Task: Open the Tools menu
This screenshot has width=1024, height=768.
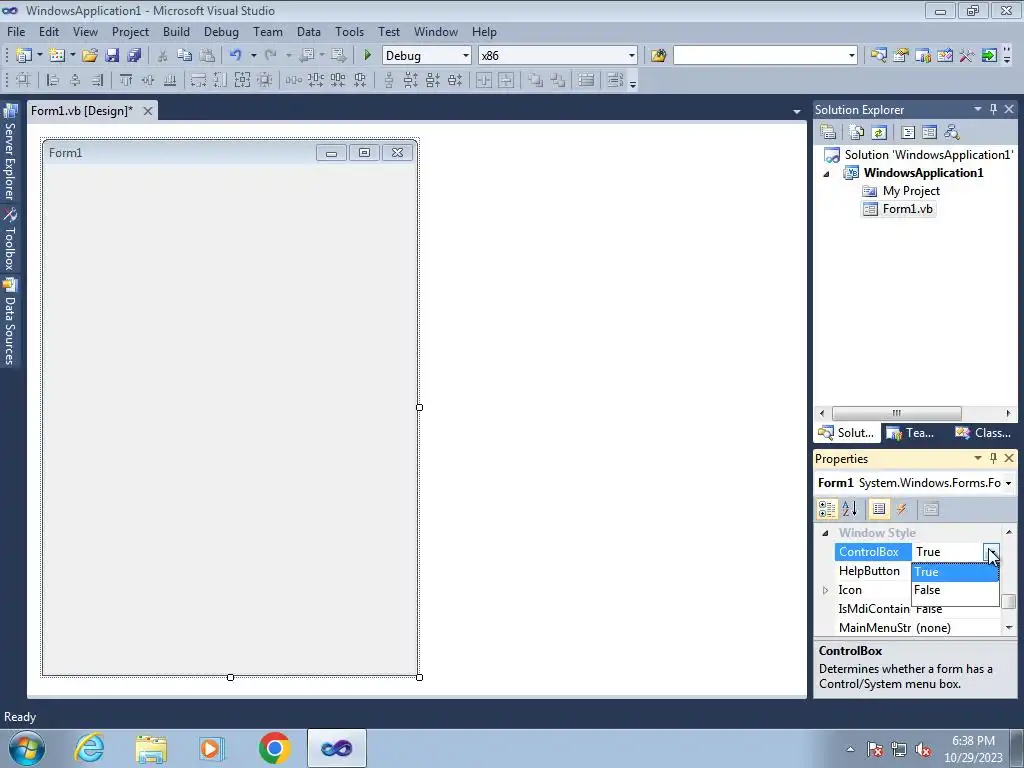Action: point(349,31)
